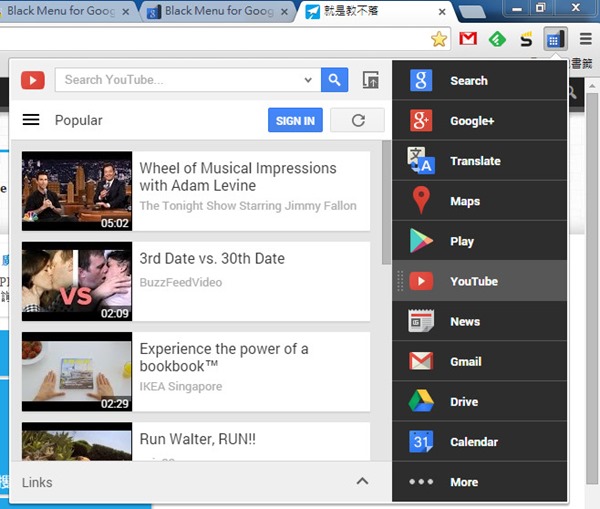
Task: Click the refresh arrow button
Action: pyautogui.click(x=357, y=120)
